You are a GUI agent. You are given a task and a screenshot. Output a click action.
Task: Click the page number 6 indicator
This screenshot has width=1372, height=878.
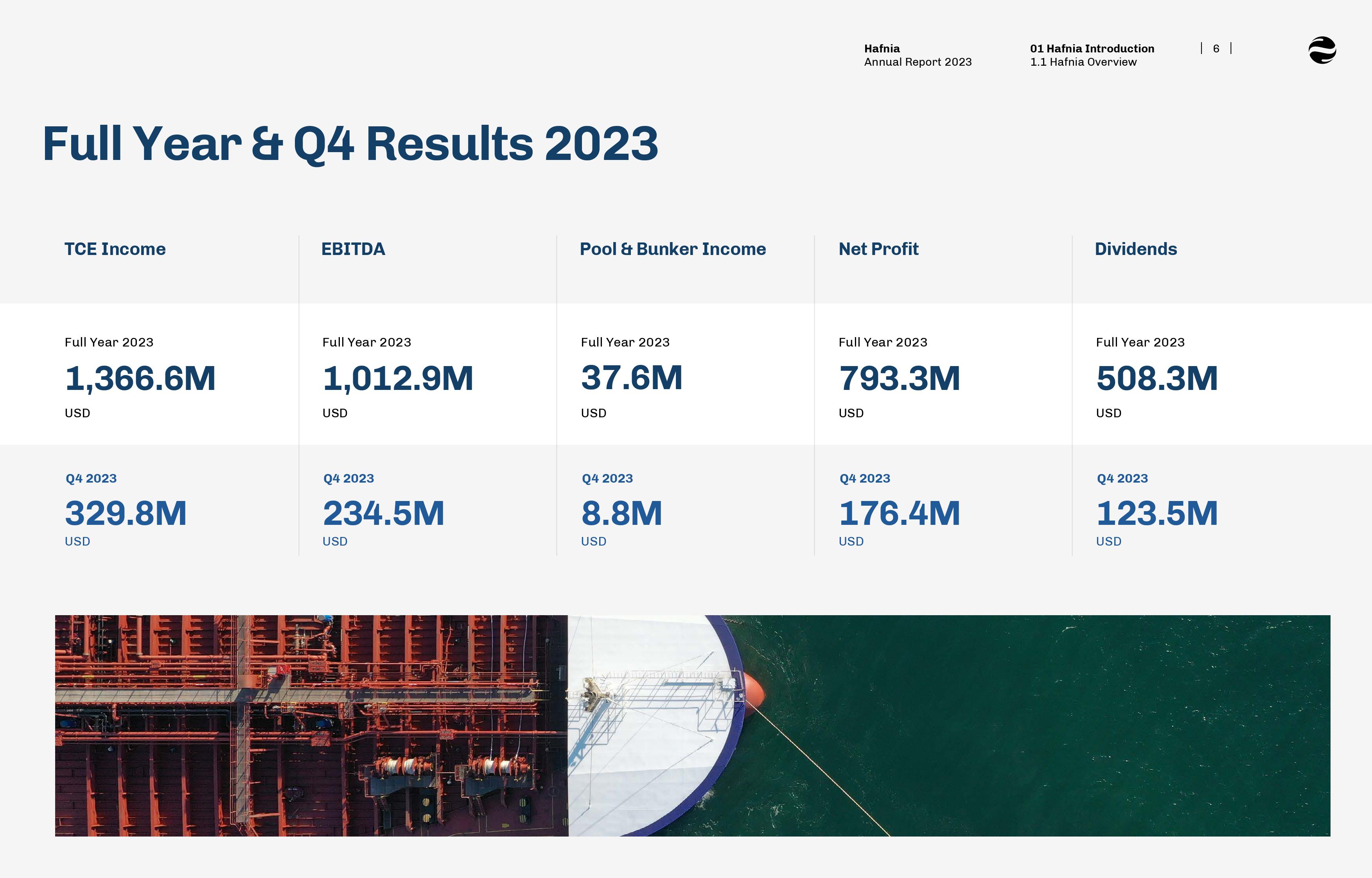click(x=1216, y=49)
